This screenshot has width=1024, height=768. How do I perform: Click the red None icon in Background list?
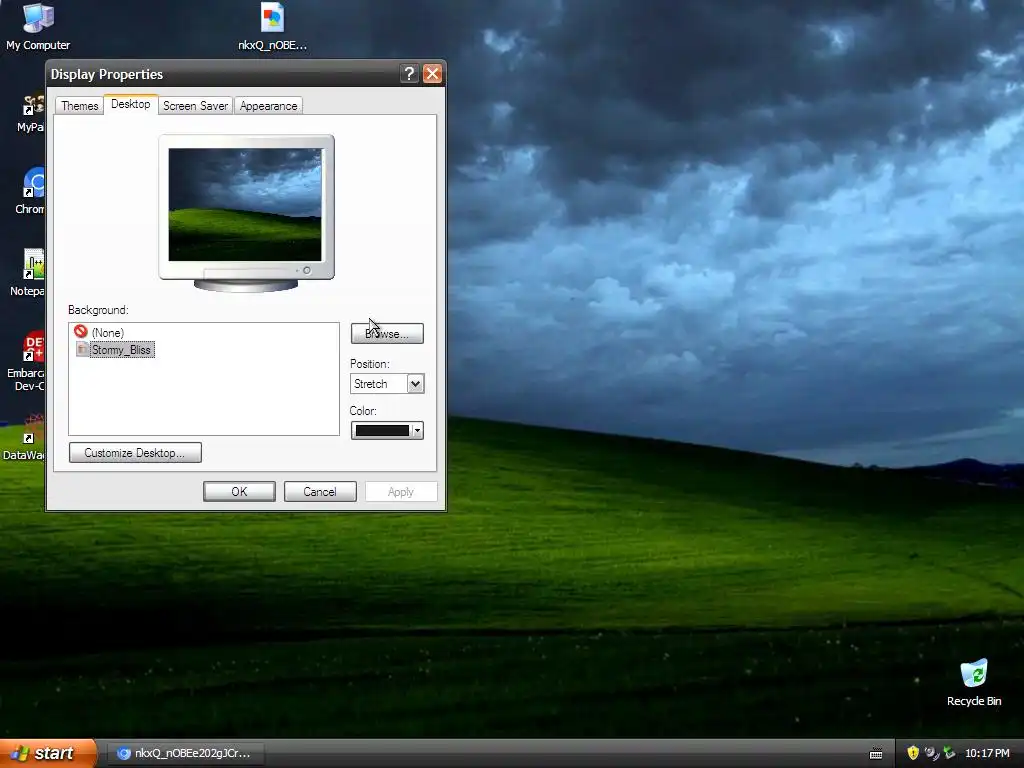tap(81, 332)
